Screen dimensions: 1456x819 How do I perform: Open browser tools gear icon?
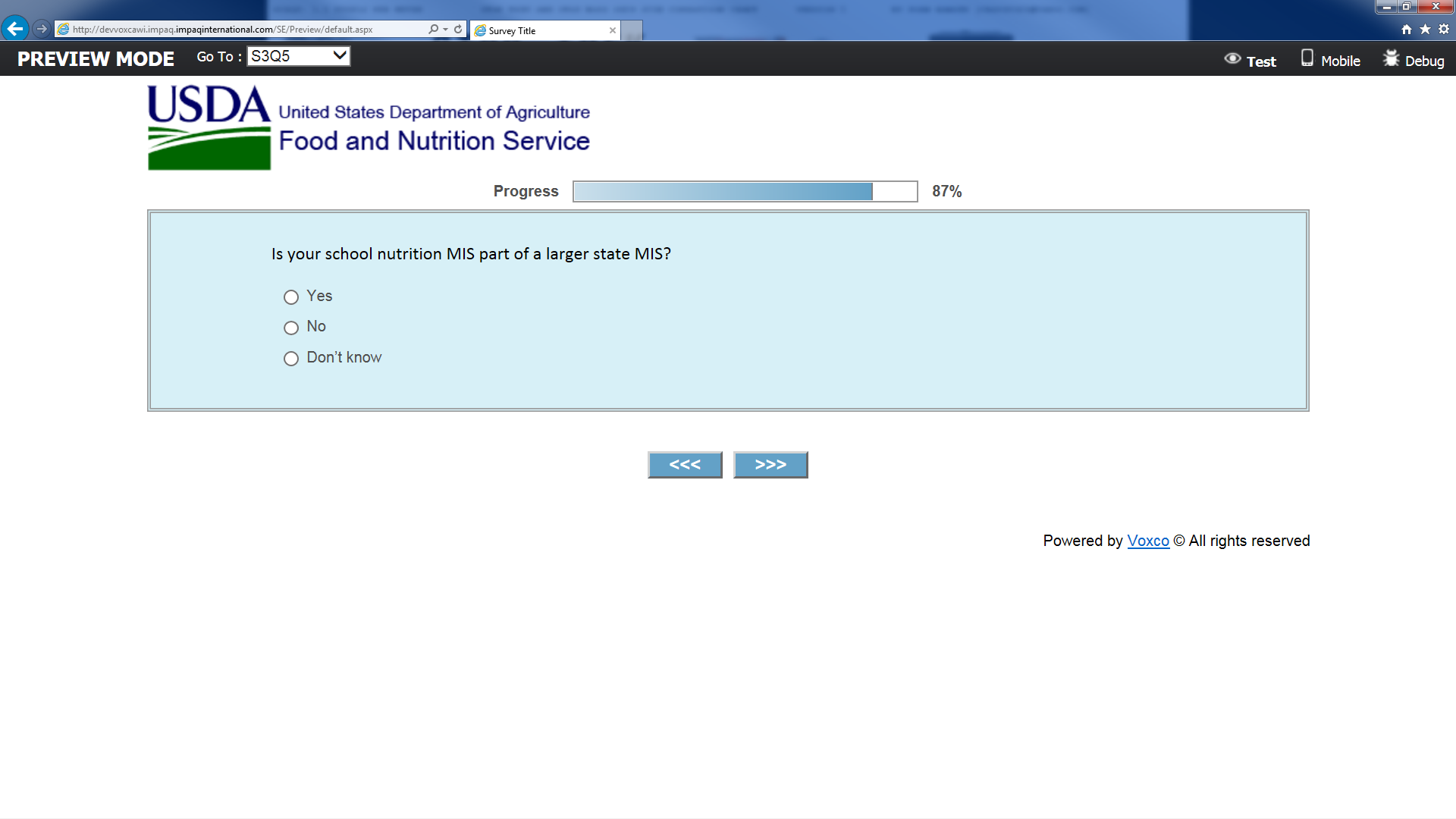[x=1444, y=29]
